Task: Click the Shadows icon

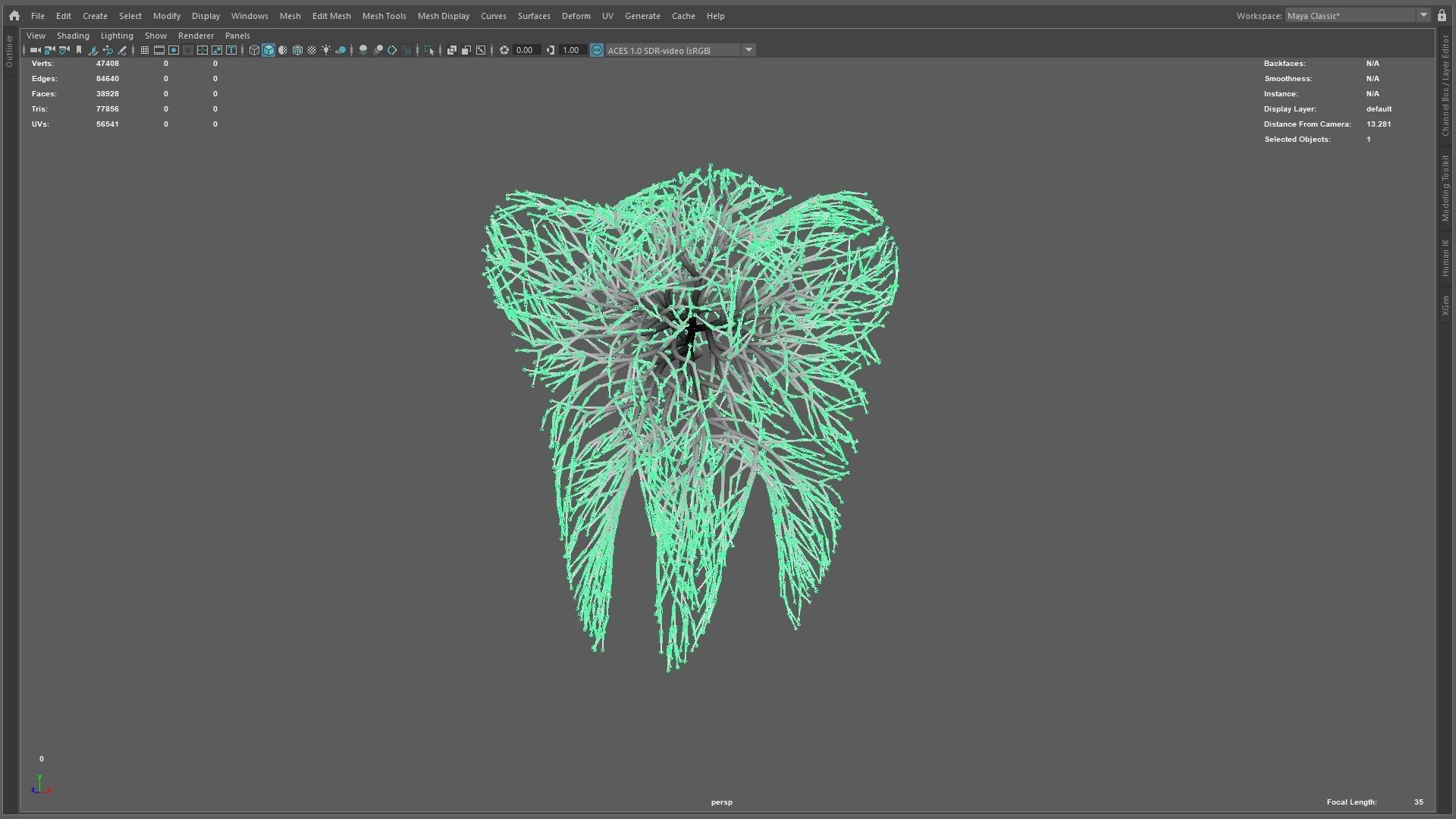Action: pos(341,50)
